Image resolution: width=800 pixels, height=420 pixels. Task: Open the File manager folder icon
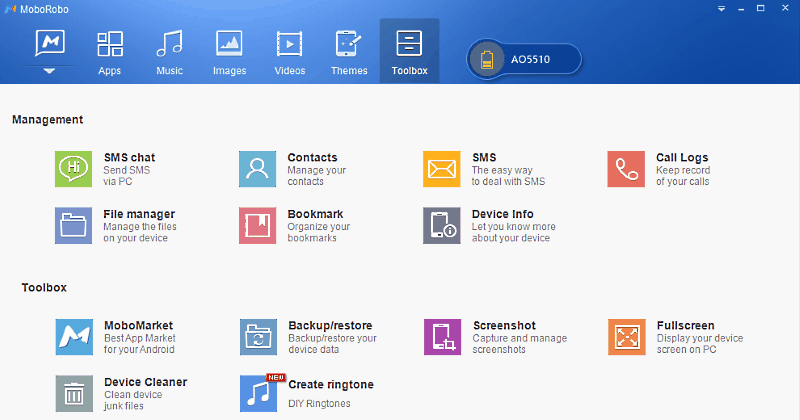click(73, 225)
